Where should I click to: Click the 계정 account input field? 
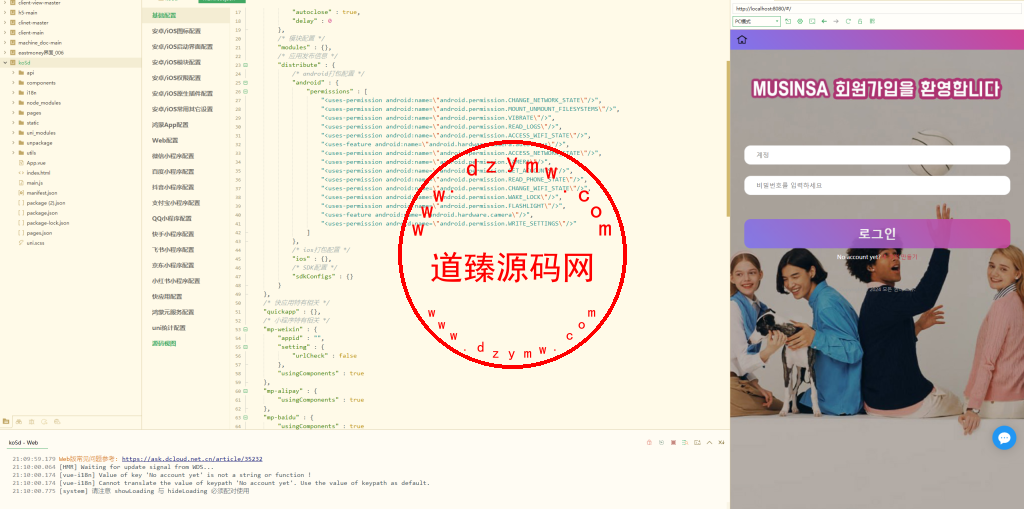(x=877, y=155)
